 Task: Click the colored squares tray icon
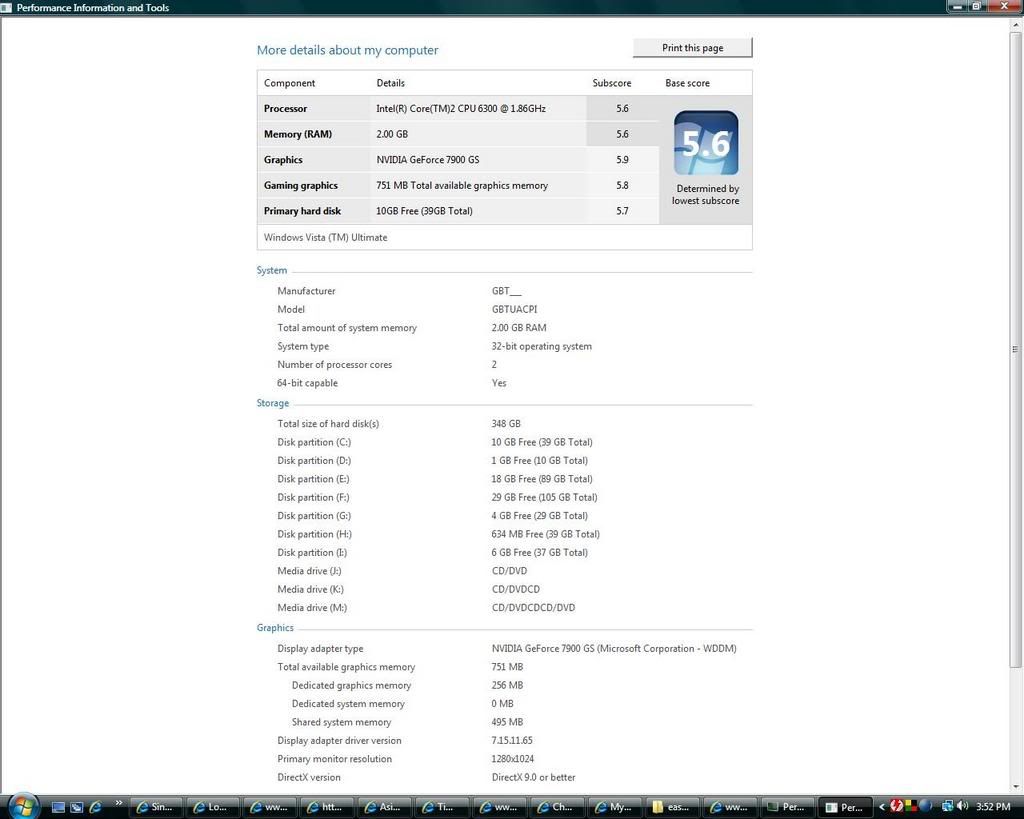tap(910, 807)
